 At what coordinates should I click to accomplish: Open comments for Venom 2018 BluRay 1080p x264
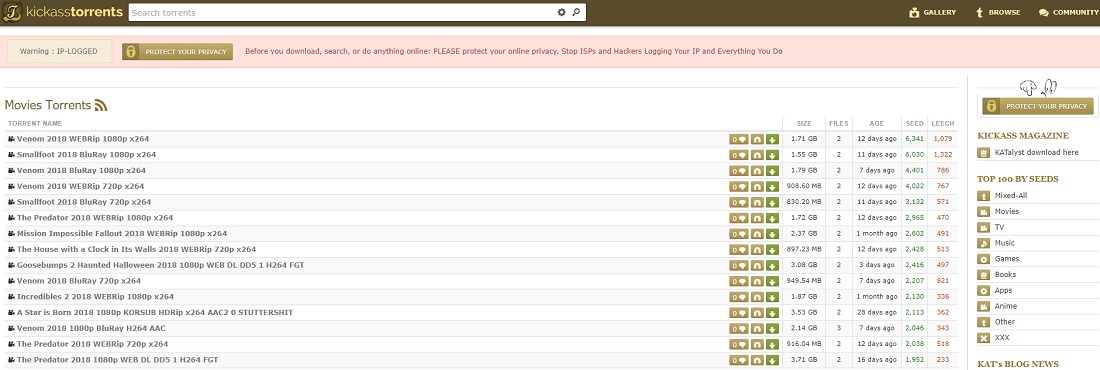tap(739, 171)
